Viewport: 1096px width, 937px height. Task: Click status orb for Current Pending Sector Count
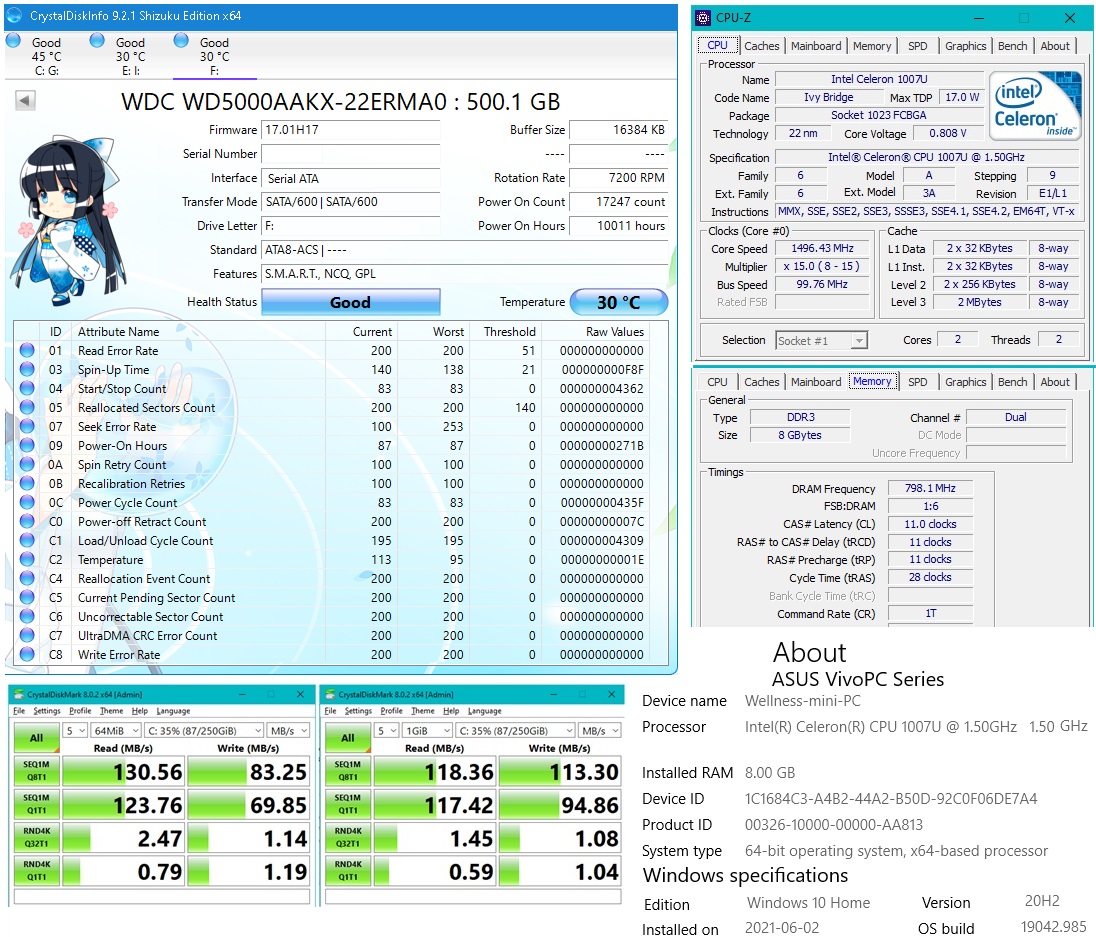click(x=27, y=597)
